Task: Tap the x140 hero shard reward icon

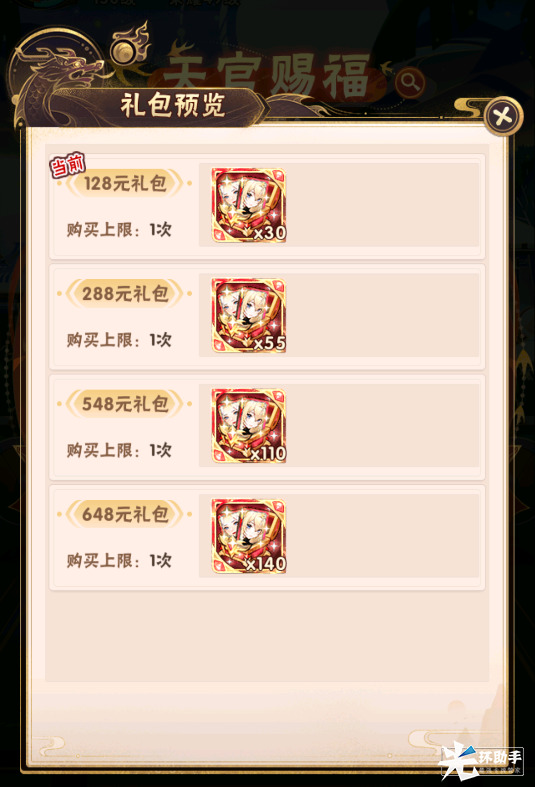Action: coord(249,536)
